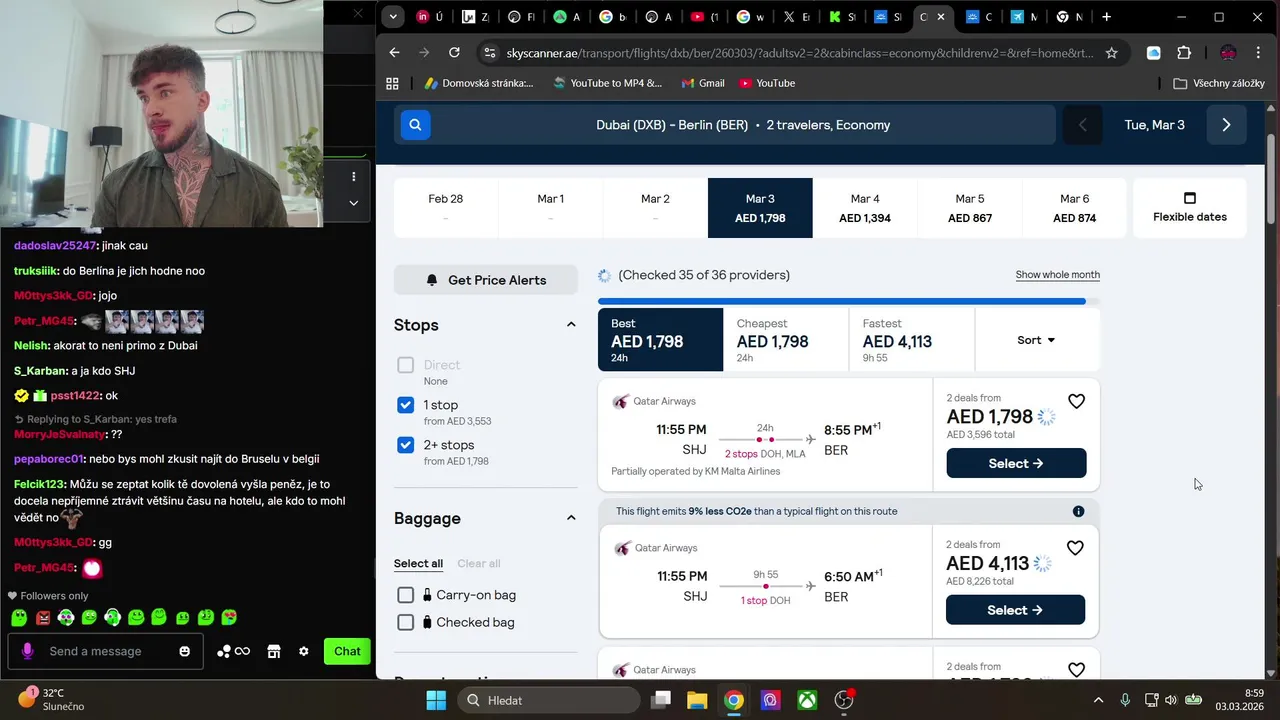This screenshot has width=1280, height=720.
Task: Bookmark this page with the star icon
Action: coord(1112,52)
